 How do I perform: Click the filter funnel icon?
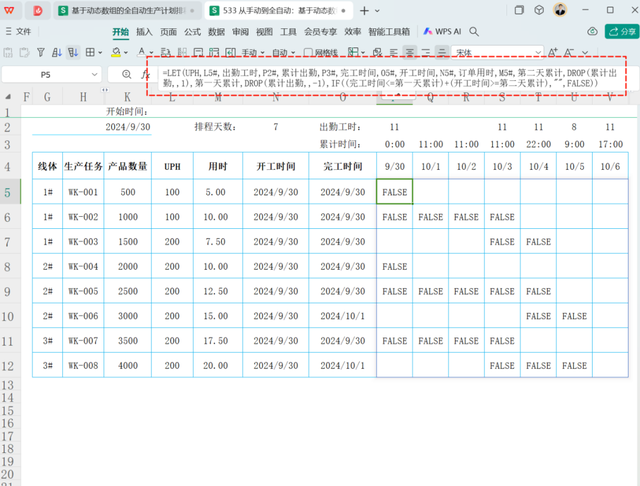pos(41,52)
